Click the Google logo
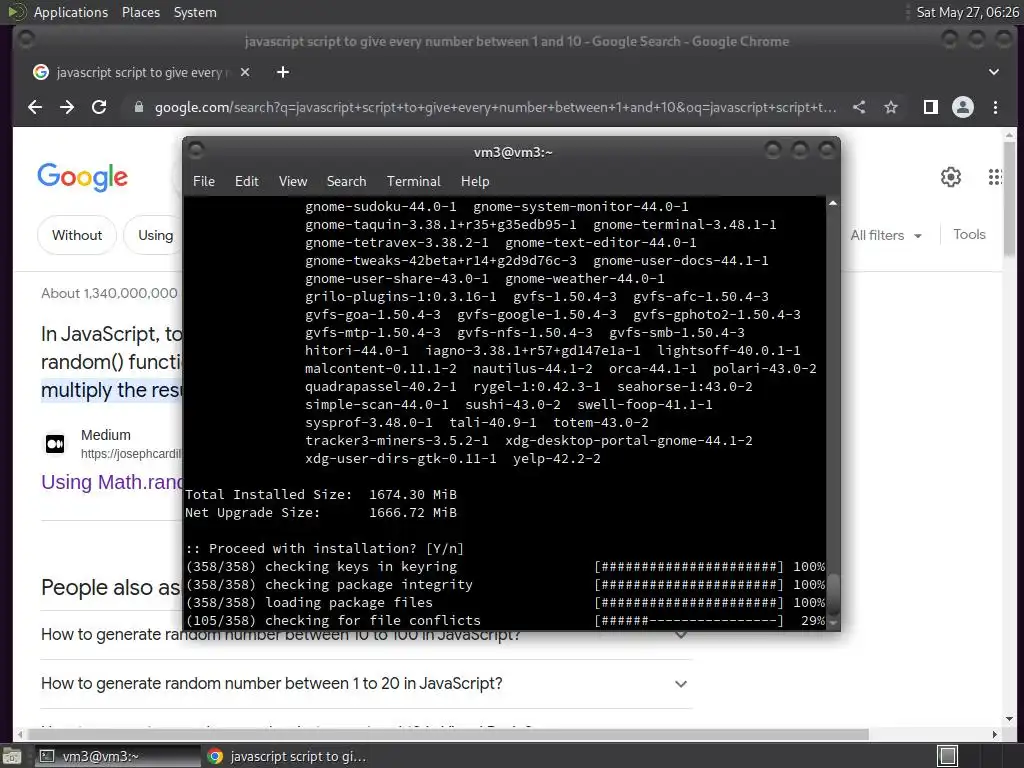This screenshot has width=1024, height=768. click(82, 177)
